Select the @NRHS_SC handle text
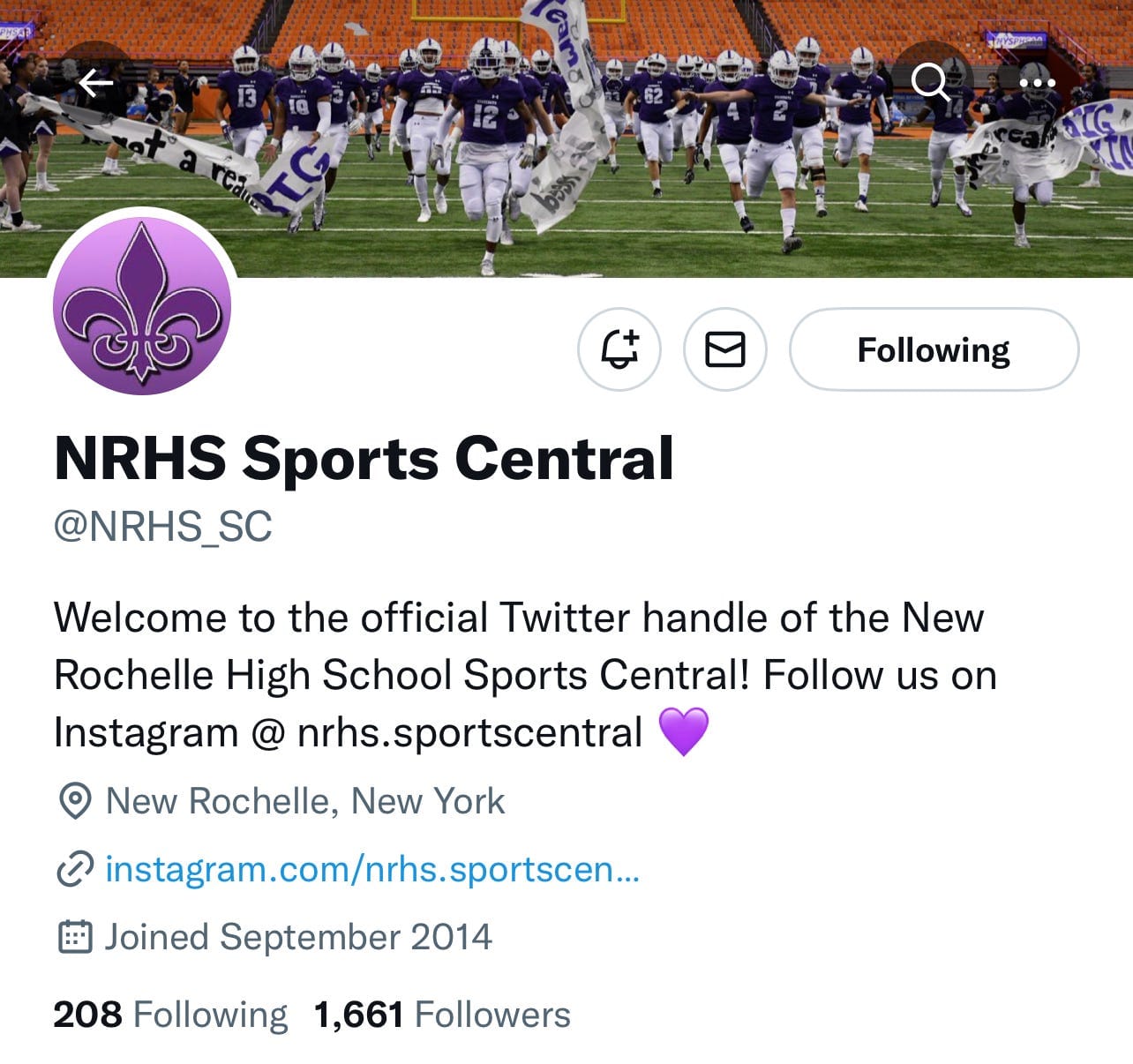Image resolution: width=1133 pixels, height=1064 pixels. [x=163, y=527]
